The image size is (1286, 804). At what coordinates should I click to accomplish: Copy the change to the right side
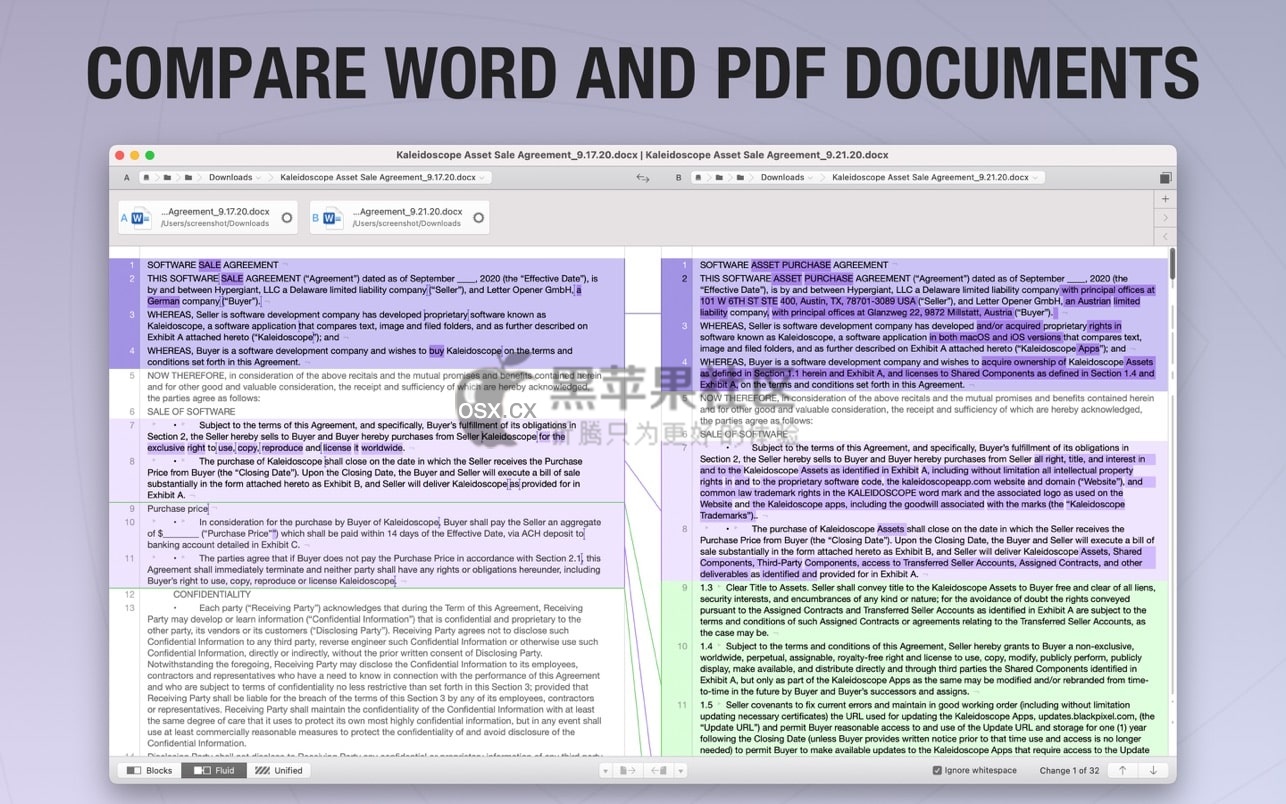629,771
